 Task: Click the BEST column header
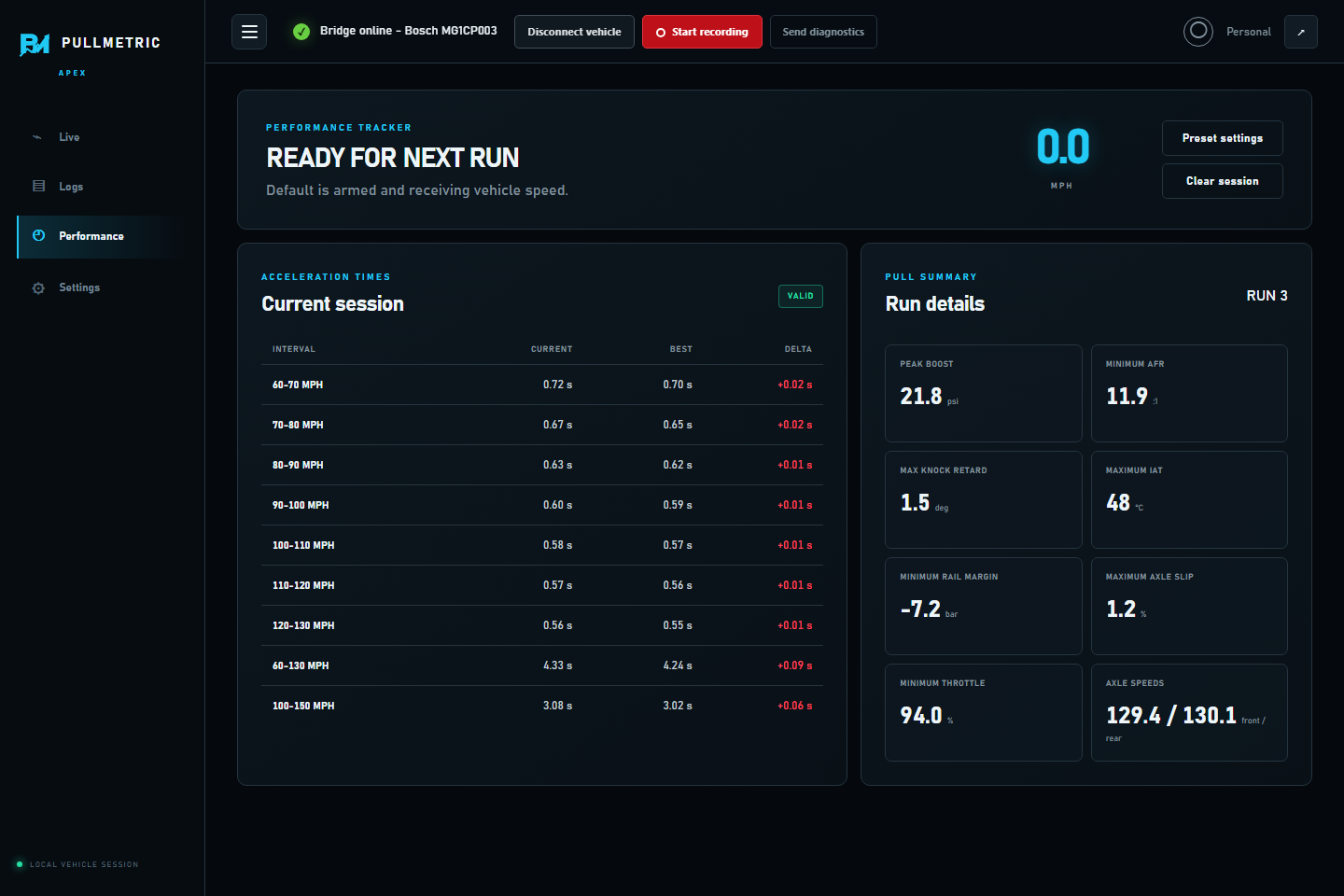pos(681,349)
